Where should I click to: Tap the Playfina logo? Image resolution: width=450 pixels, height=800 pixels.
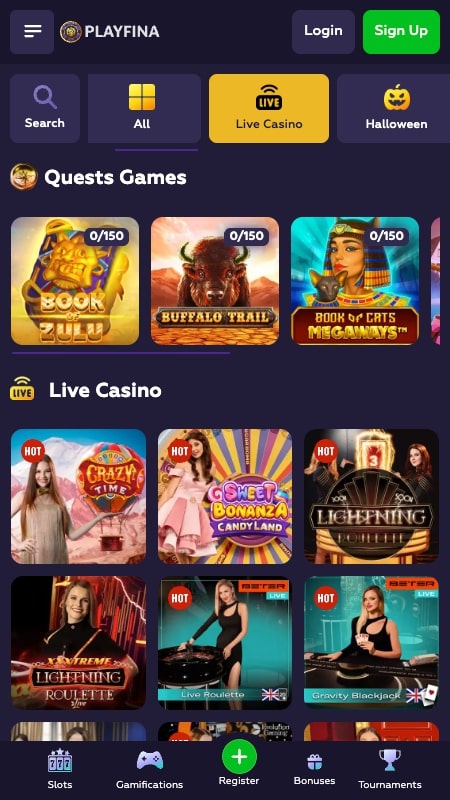pos(110,32)
